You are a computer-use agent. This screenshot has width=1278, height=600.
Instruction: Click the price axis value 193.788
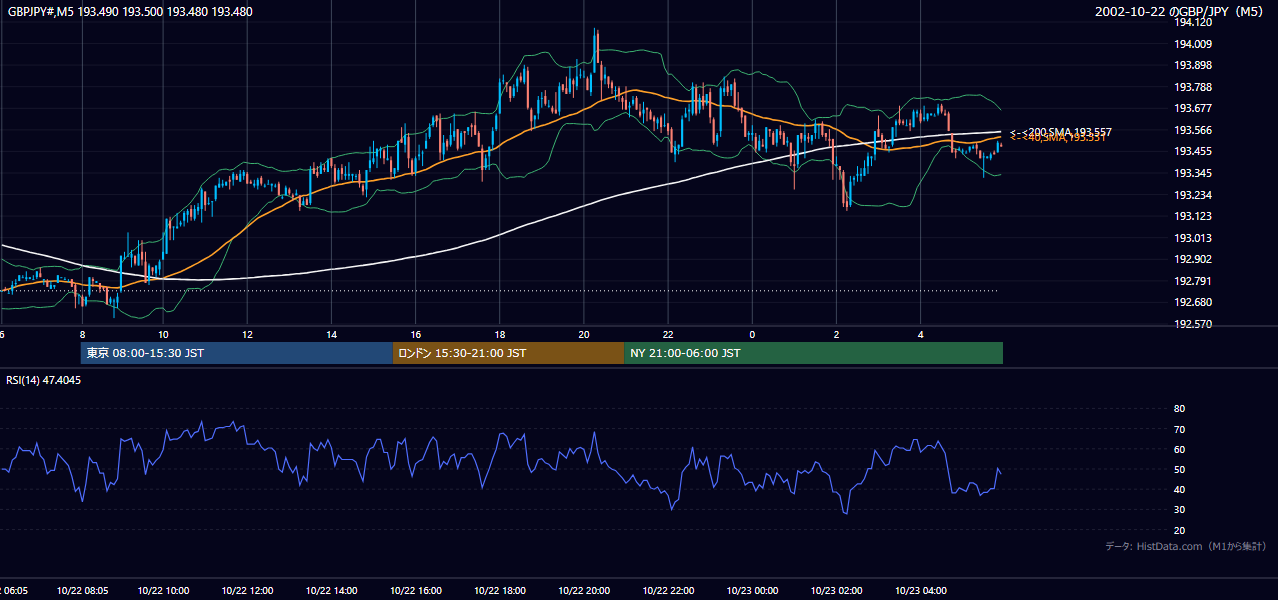(1194, 87)
